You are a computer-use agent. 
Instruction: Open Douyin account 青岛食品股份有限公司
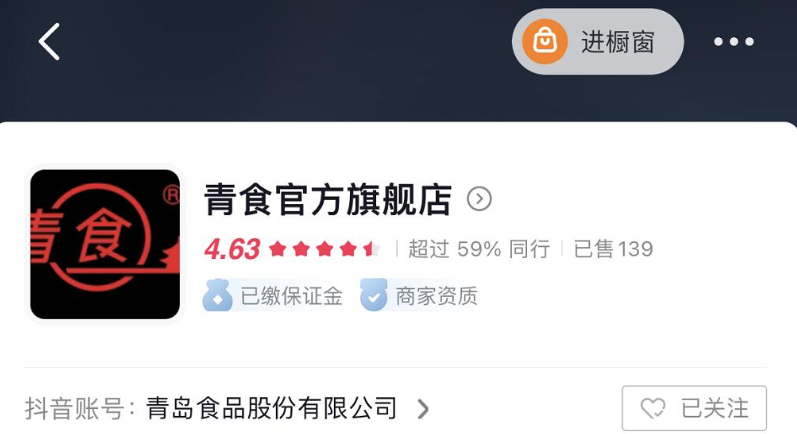coord(271,408)
